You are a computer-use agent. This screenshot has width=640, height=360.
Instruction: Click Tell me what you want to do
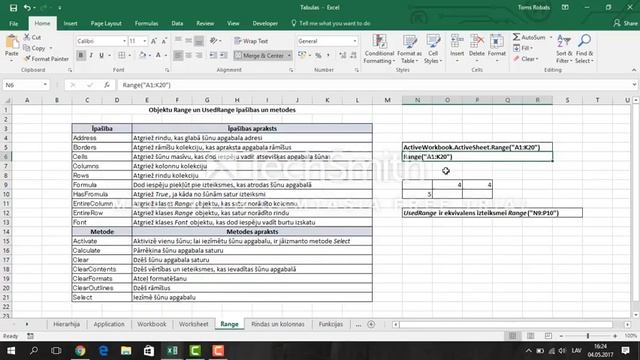coord(331,24)
